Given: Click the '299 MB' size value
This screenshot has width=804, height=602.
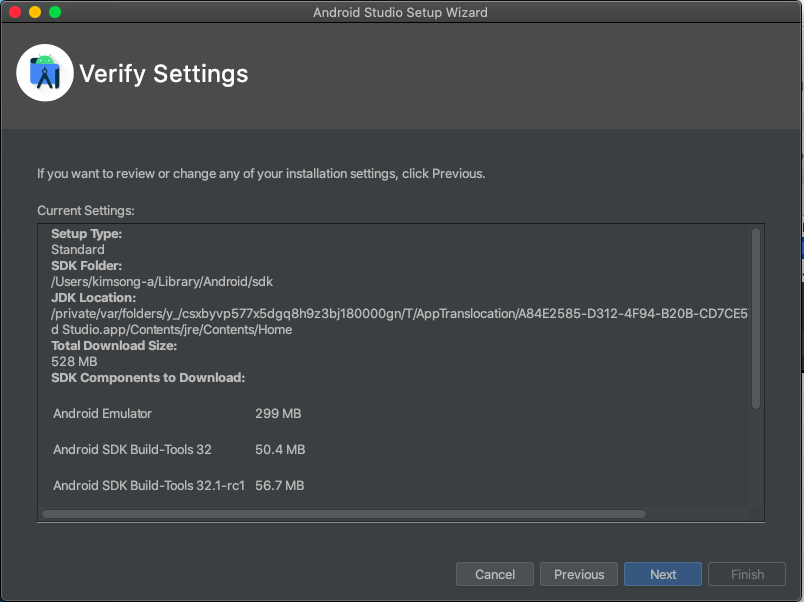Looking at the screenshot, I should tap(278, 413).
